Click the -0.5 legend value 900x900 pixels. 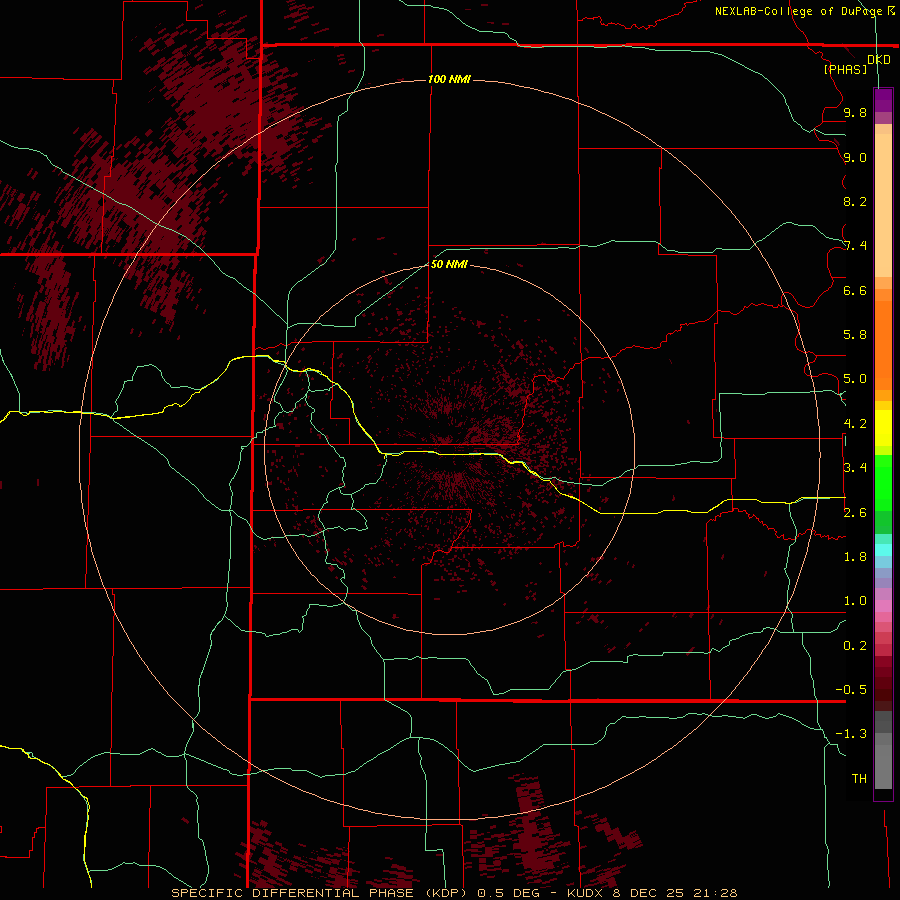click(x=851, y=690)
